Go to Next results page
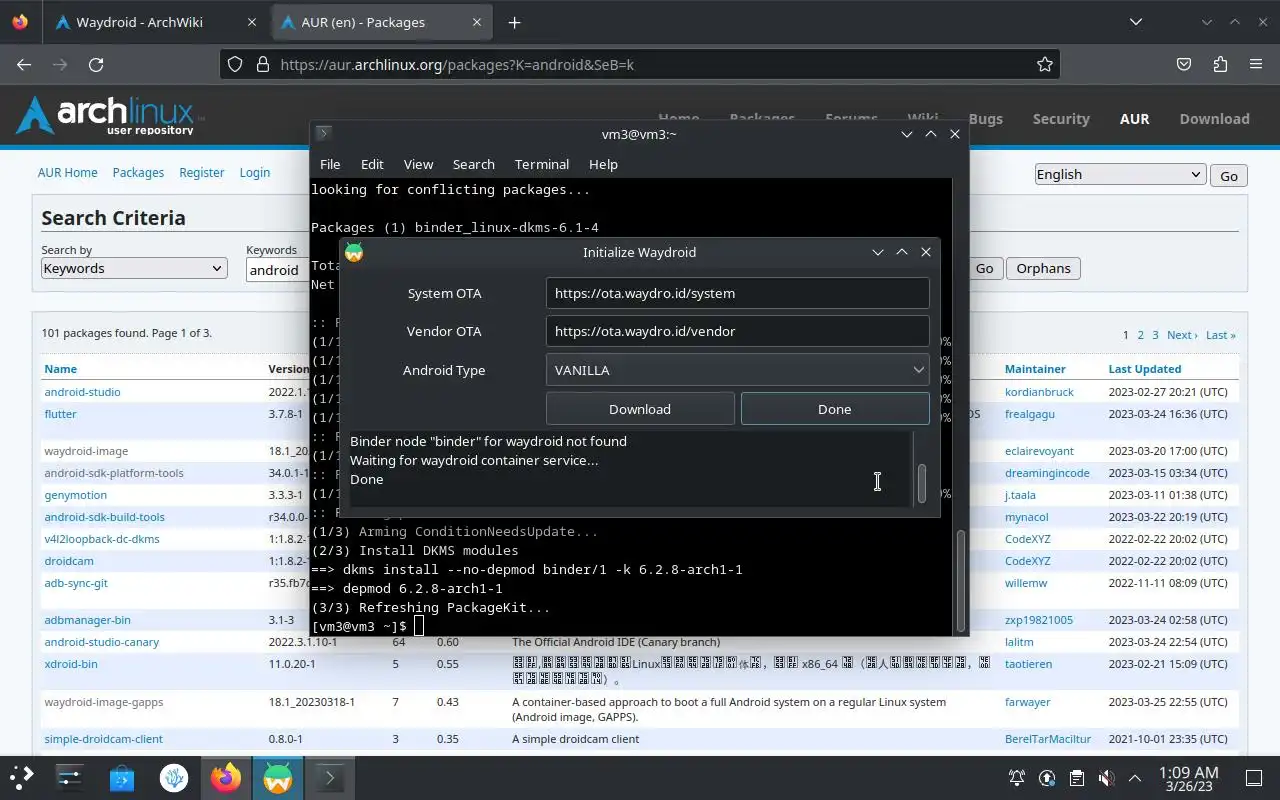 pos(1181,335)
